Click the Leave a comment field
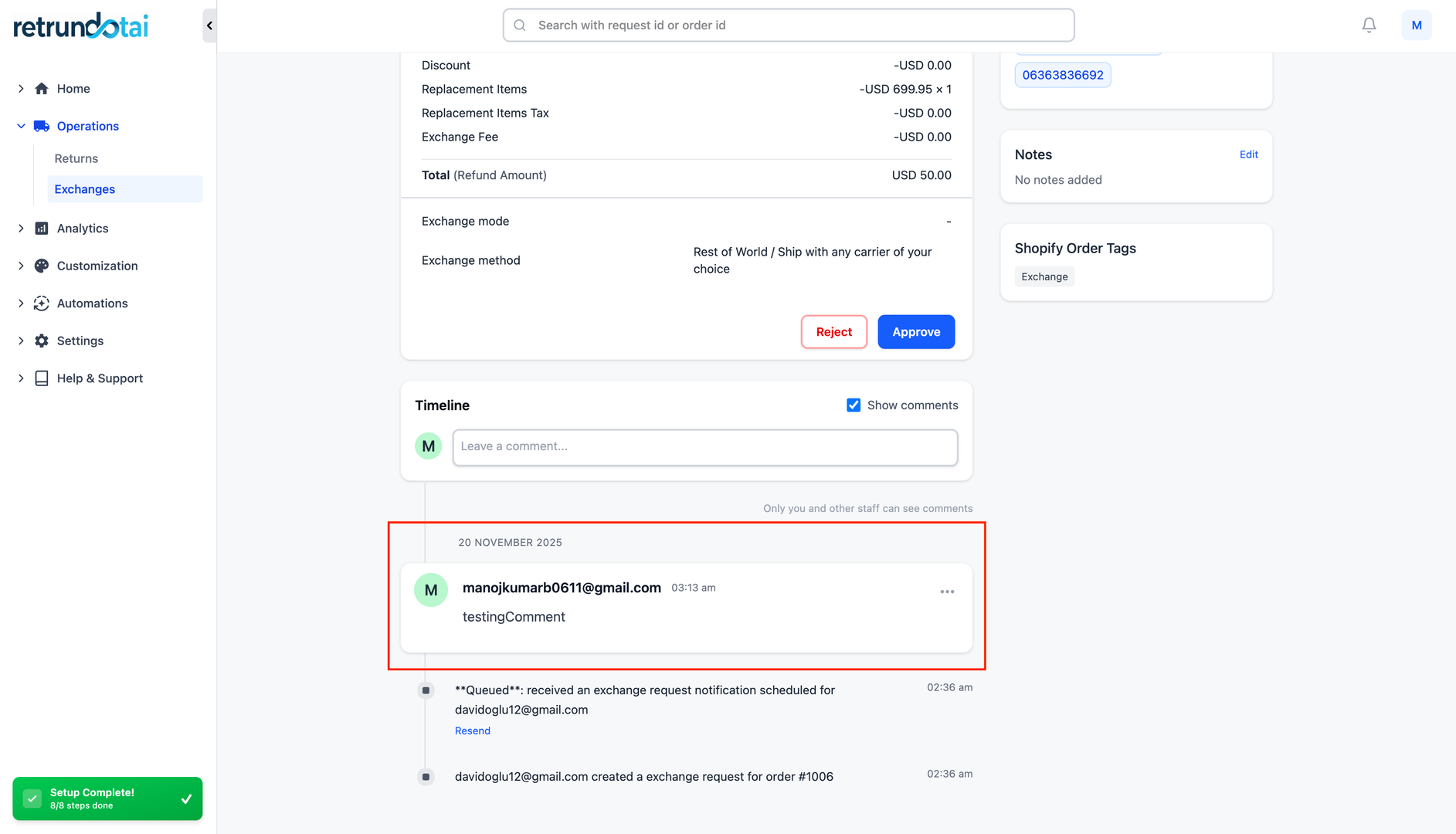Image resolution: width=1456 pixels, height=834 pixels. click(x=704, y=447)
